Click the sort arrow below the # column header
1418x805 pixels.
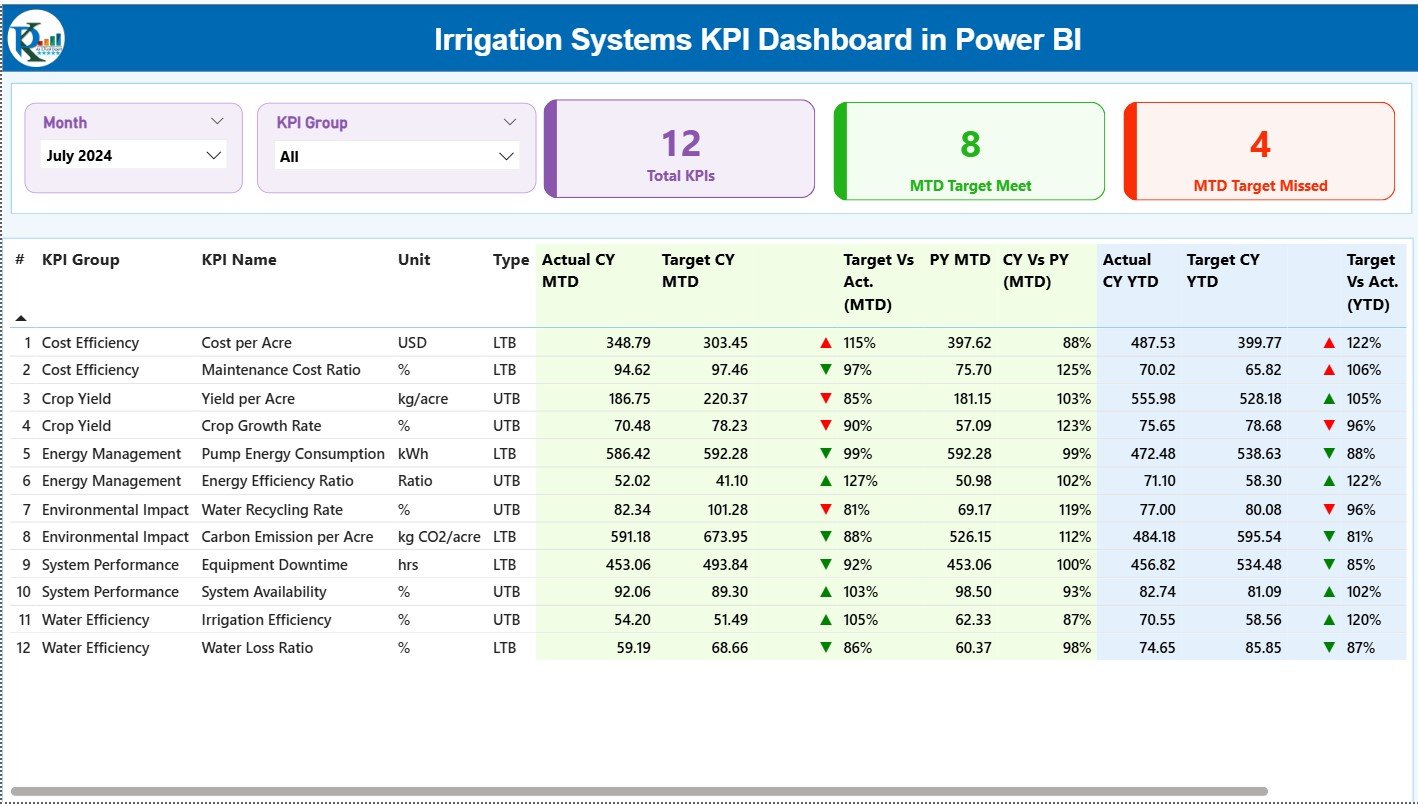tap(20, 317)
